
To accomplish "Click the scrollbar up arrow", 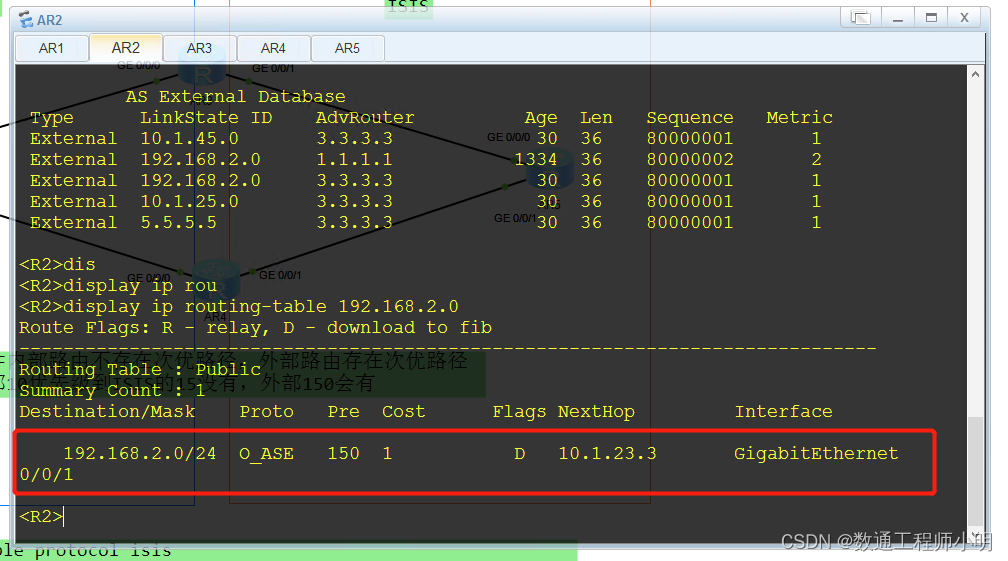I will coord(975,74).
